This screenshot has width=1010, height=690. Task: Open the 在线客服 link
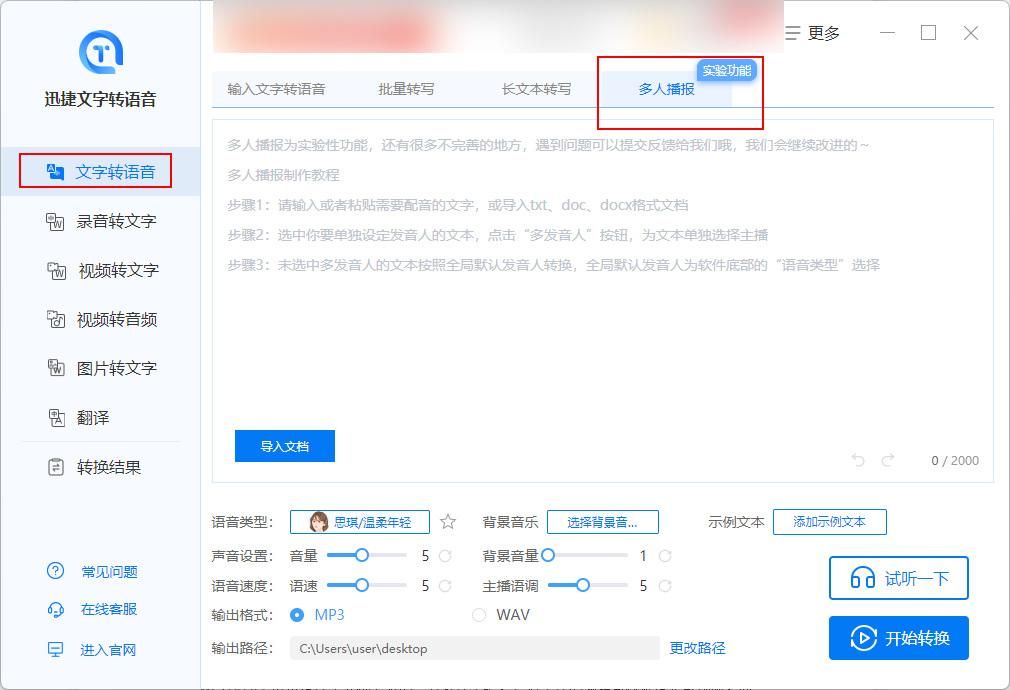(x=109, y=609)
